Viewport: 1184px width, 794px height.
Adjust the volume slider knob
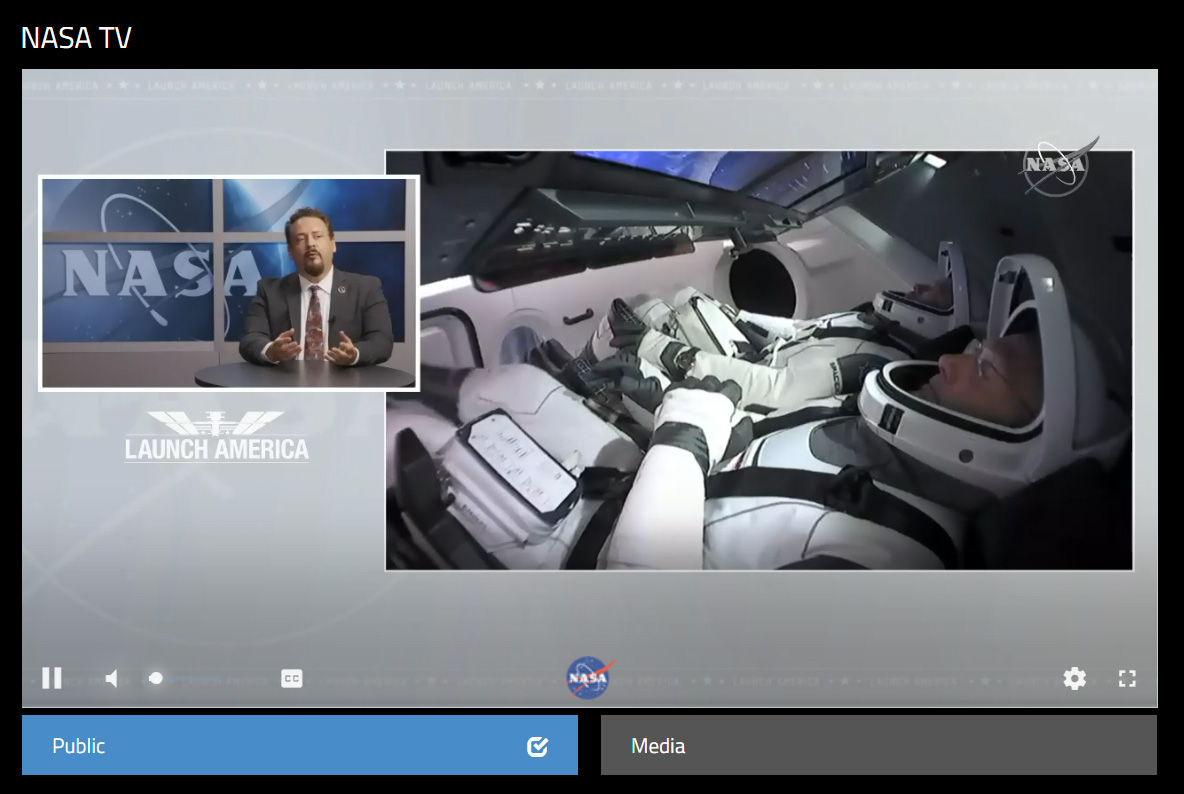[156, 678]
